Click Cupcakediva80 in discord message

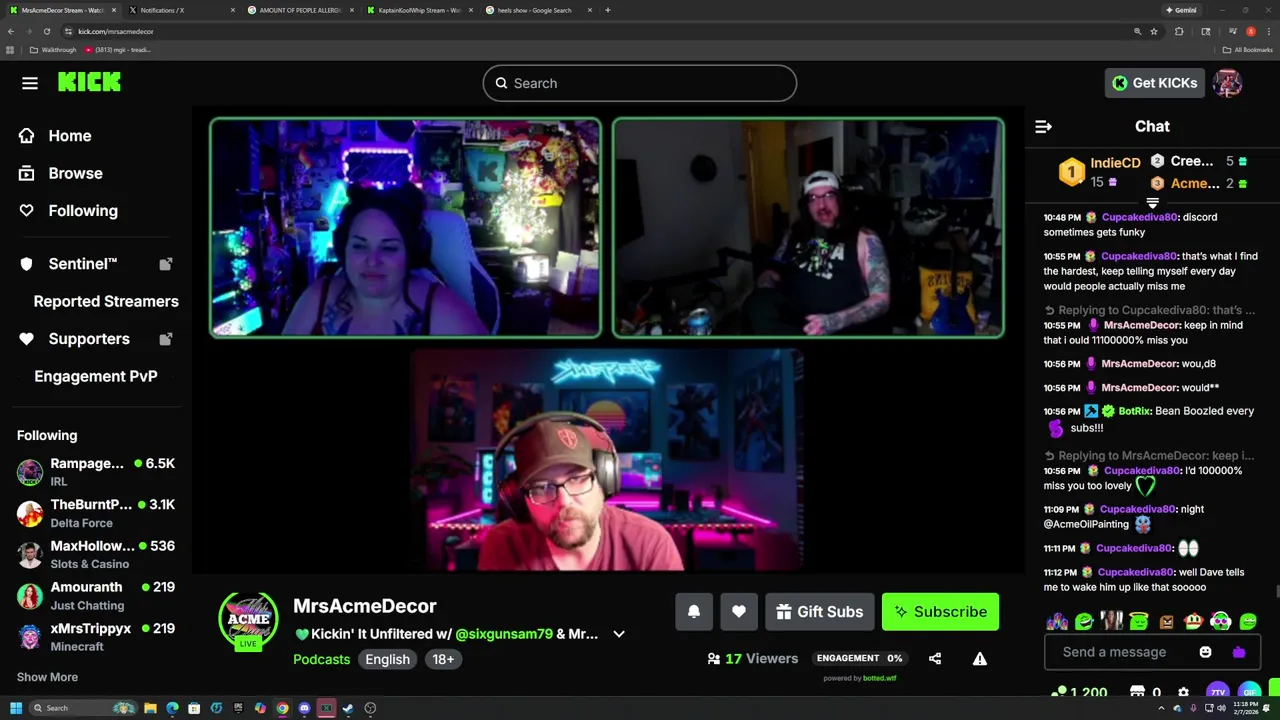pos(1139,217)
